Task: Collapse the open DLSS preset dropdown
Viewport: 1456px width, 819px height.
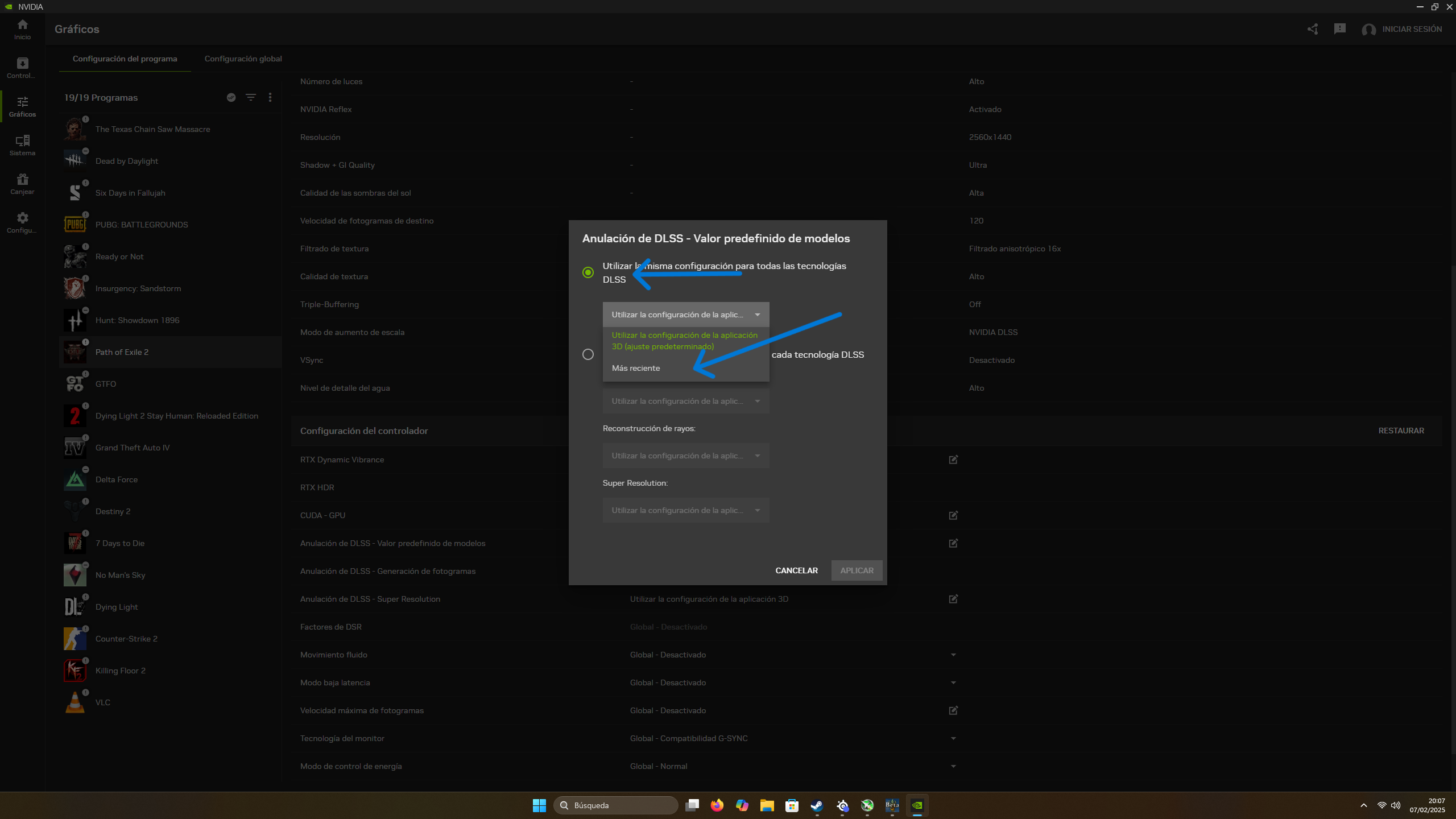Action: pyautogui.click(x=686, y=315)
